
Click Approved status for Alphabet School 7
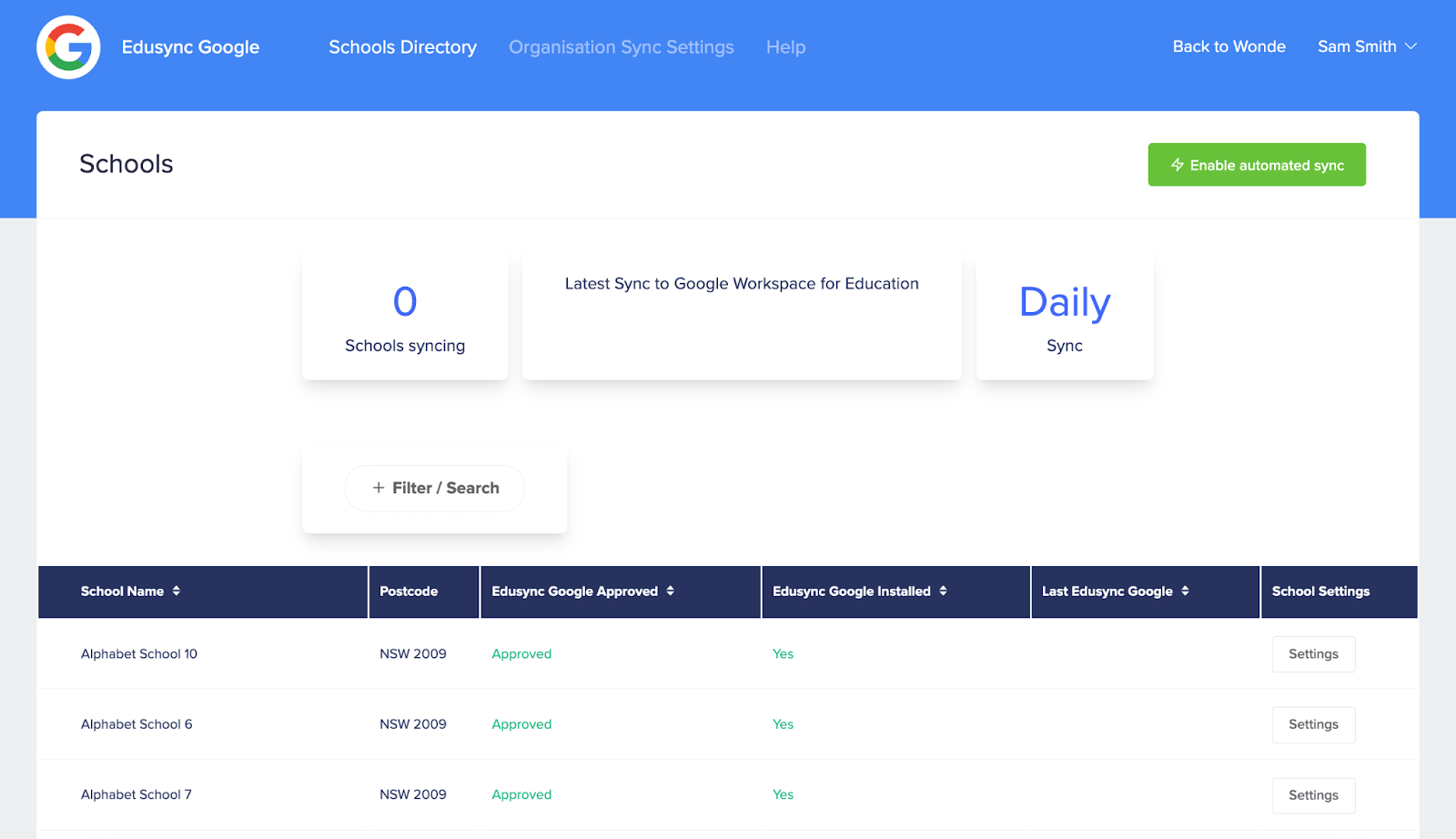(x=521, y=794)
